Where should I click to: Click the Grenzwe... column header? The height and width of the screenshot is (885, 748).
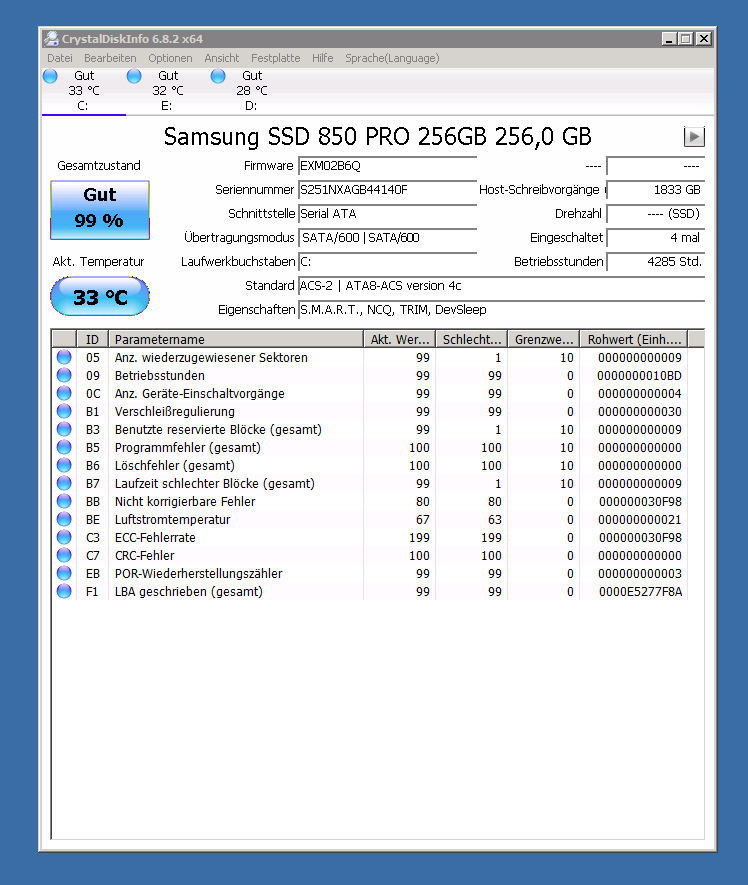pos(544,339)
